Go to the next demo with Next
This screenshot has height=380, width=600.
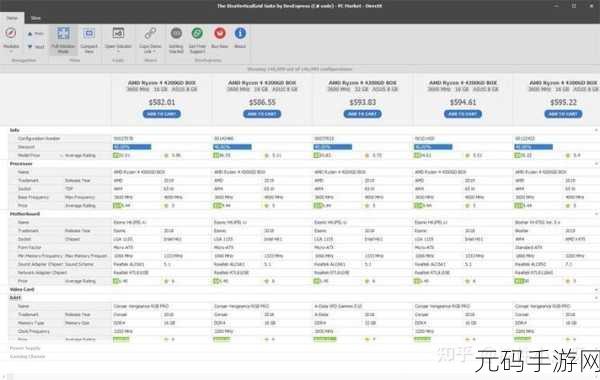click(x=36, y=47)
